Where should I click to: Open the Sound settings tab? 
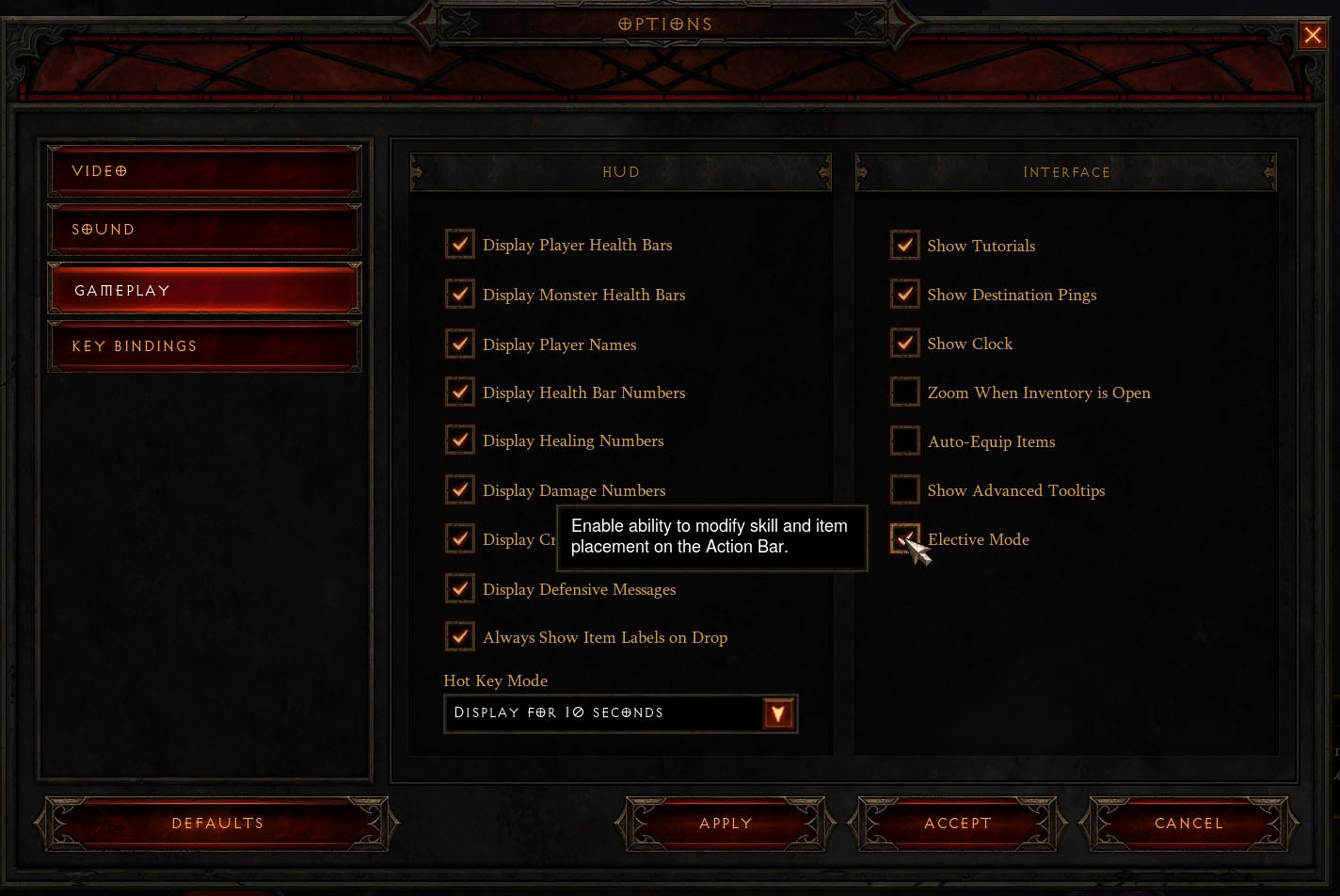click(x=204, y=230)
